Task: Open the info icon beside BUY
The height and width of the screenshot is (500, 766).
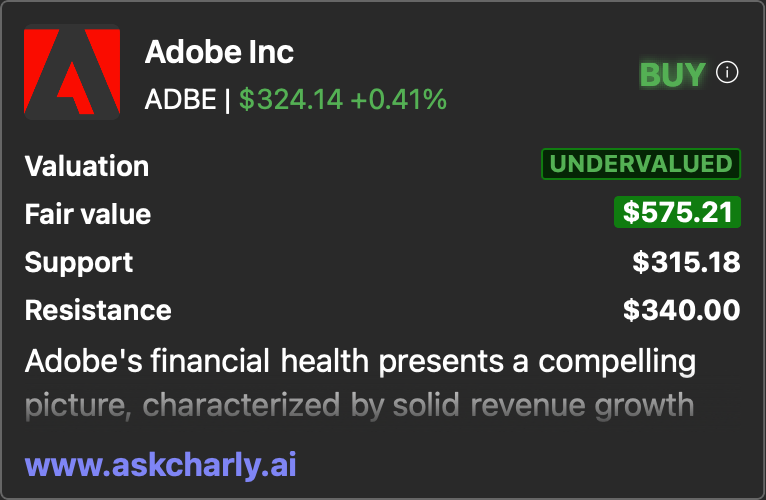Action: pyautogui.click(x=727, y=73)
